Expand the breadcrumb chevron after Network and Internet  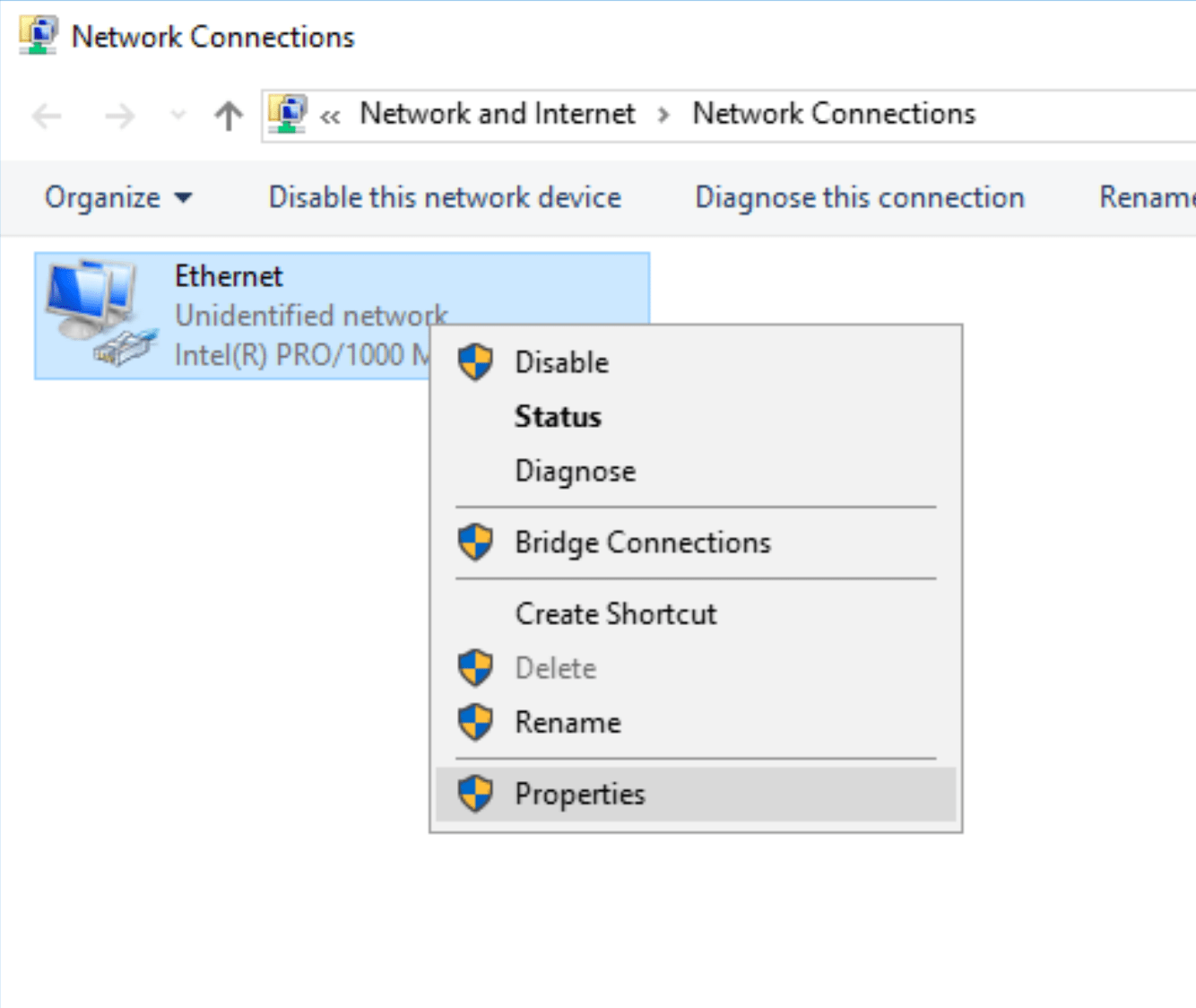click(x=663, y=115)
